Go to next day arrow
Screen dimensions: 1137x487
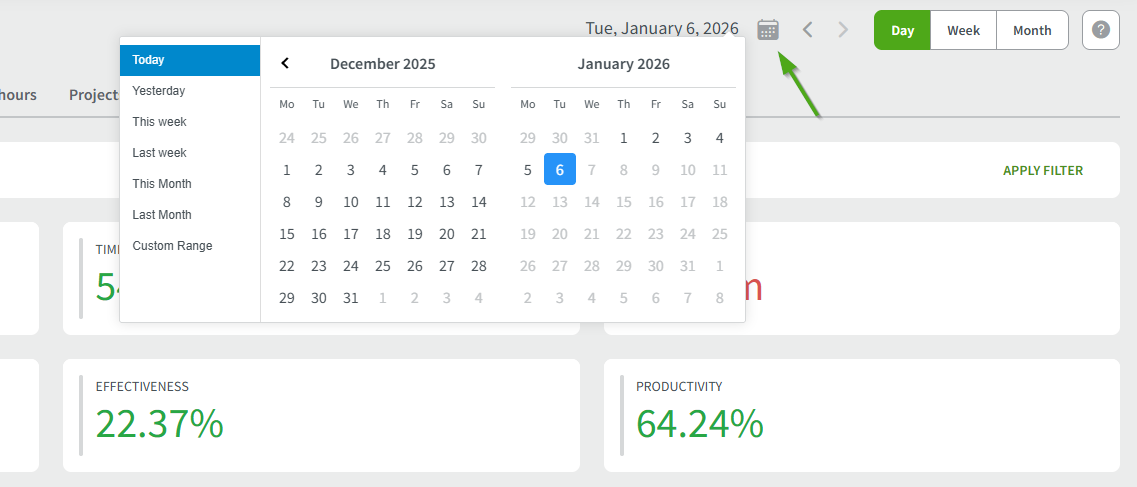pos(843,30)
